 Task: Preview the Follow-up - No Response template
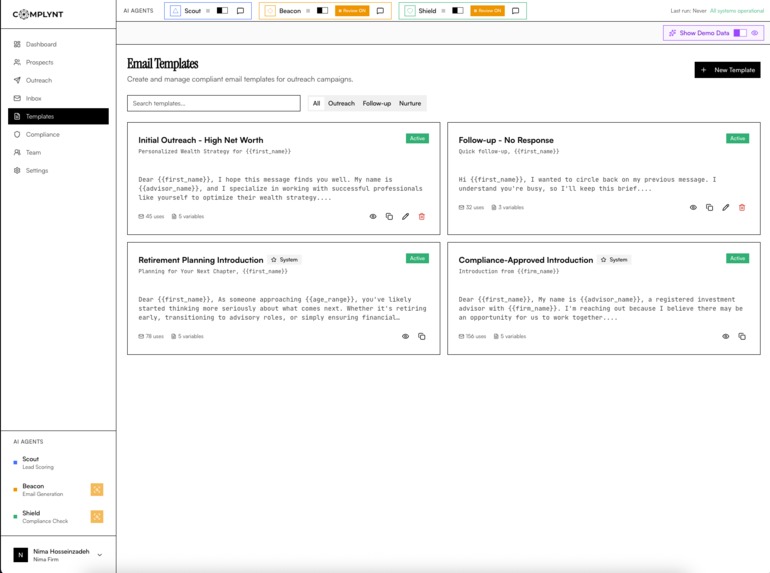693,208
